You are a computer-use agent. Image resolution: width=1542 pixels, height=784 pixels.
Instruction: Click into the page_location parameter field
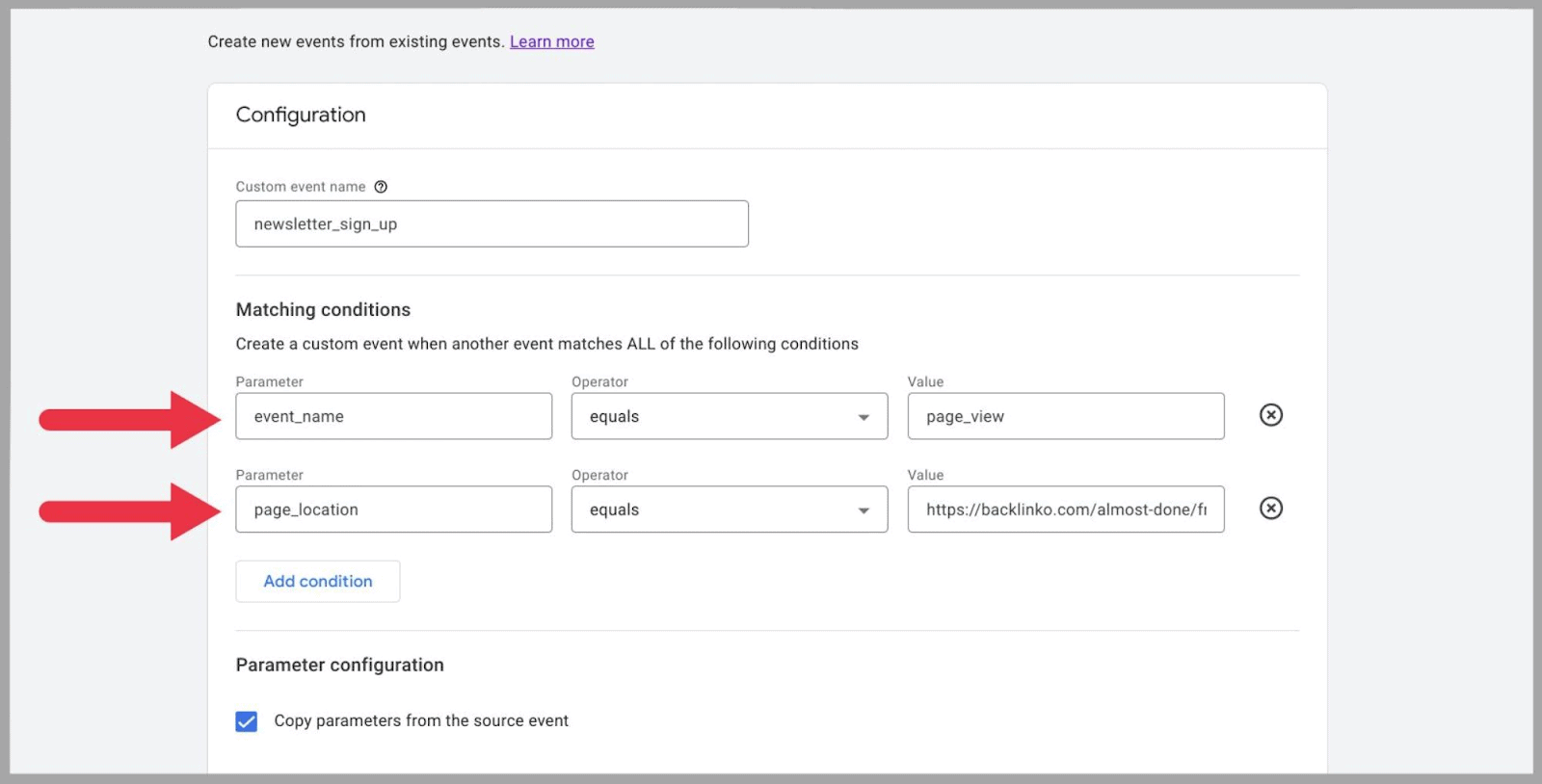coord(393,510)
